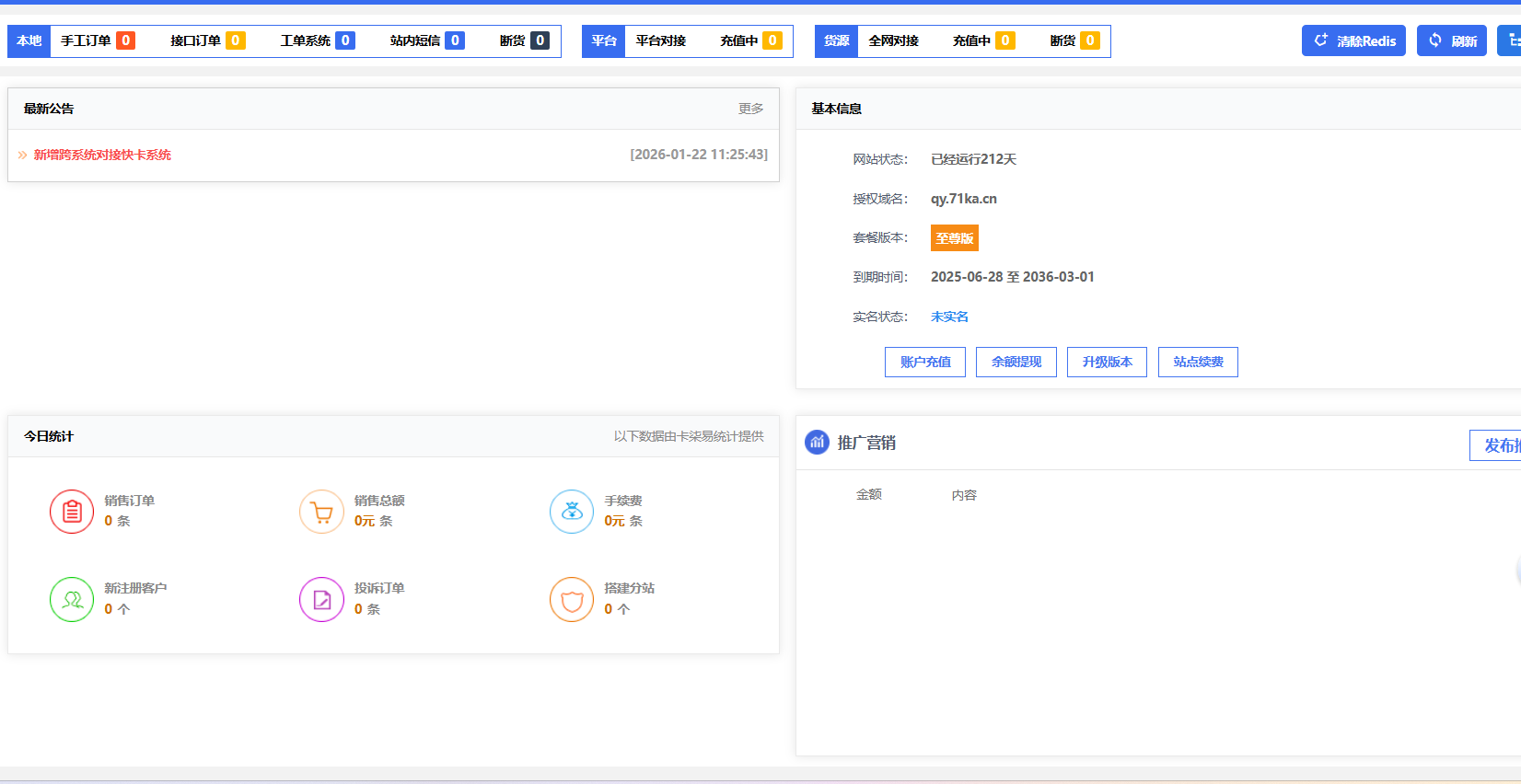Click the 推广营销 chart icon
This screenshot has width=1521, height=784.
pyautogui.click(x=817, y=443)
